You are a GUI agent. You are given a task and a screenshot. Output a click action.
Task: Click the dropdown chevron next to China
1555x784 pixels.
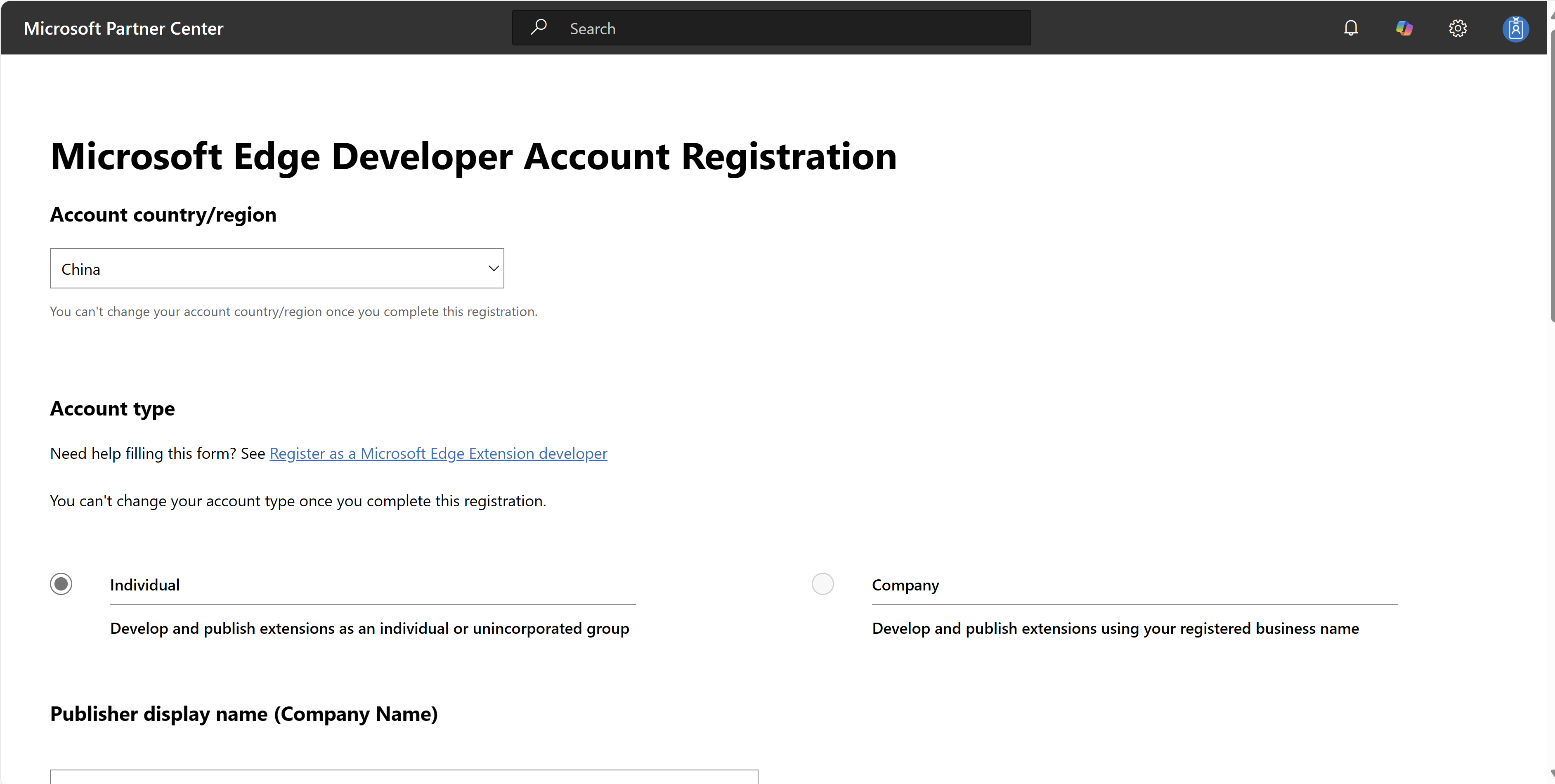[x=493, y=269]
